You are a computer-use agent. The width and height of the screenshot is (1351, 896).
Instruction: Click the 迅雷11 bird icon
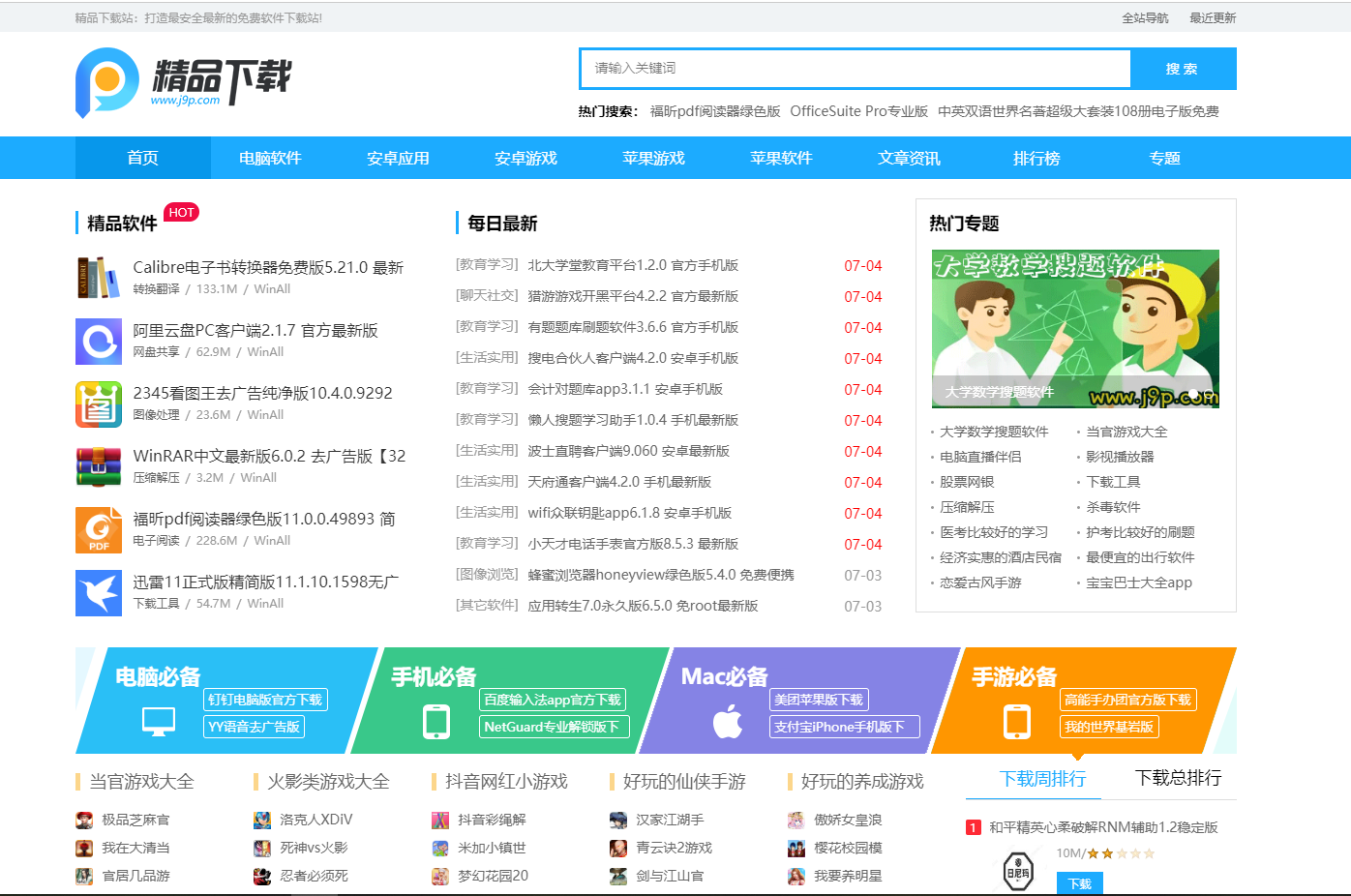[x=99, y=592]
